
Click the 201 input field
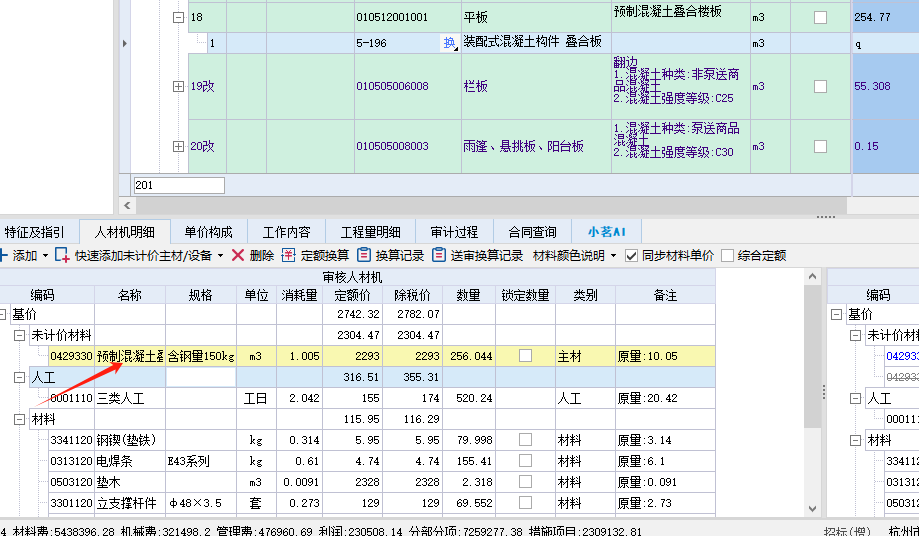coord(179,186)
